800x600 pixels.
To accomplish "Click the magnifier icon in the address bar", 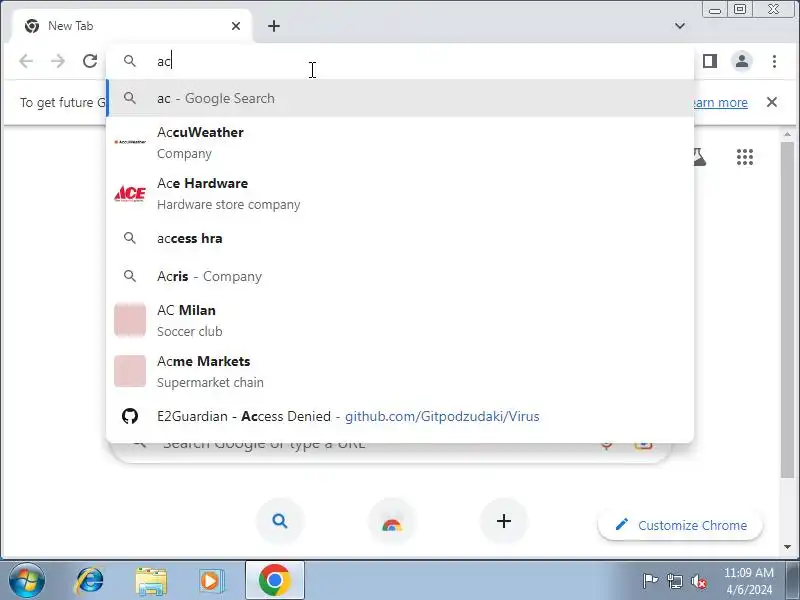I will (130, 61).
